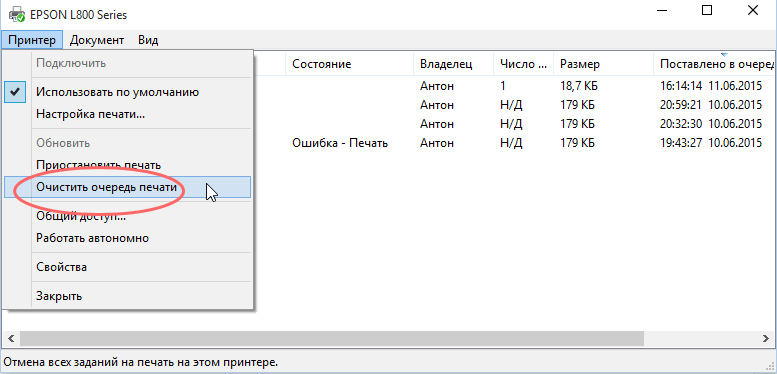Image resolution: width=777 pixels, height=374 pixels.
Task: Click the EPSON printer icon in title bar
Action: point(16,15)
